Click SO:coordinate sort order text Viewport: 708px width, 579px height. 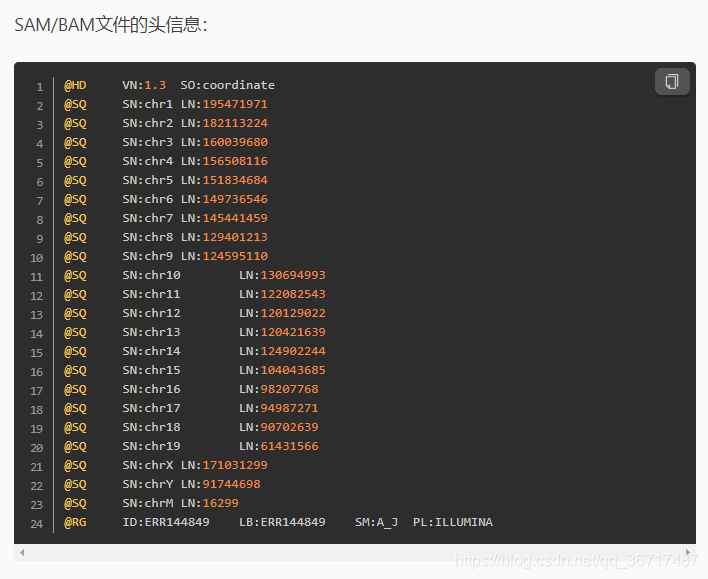(x=228, y=85)
